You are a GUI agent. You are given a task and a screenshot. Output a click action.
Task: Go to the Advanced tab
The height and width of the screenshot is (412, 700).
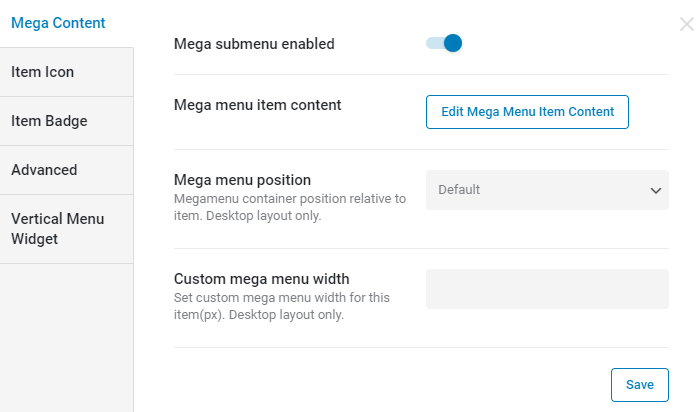pyautogui.click(x=67, y=170)
